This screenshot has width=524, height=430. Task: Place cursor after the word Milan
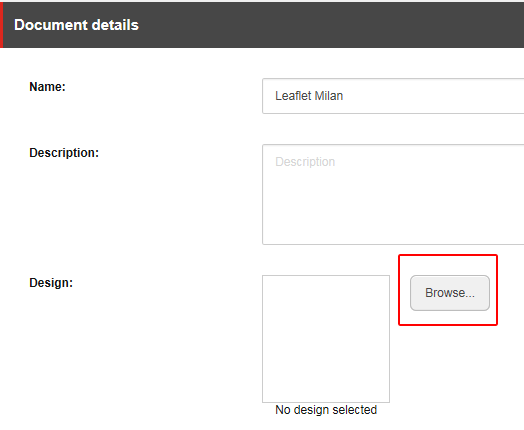(x=344, y=96)
